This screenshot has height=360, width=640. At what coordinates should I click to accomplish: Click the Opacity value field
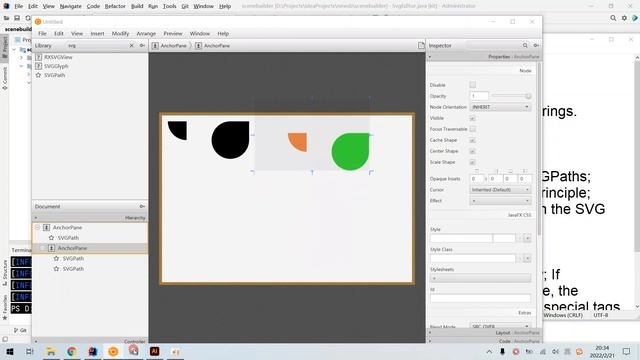479,96
